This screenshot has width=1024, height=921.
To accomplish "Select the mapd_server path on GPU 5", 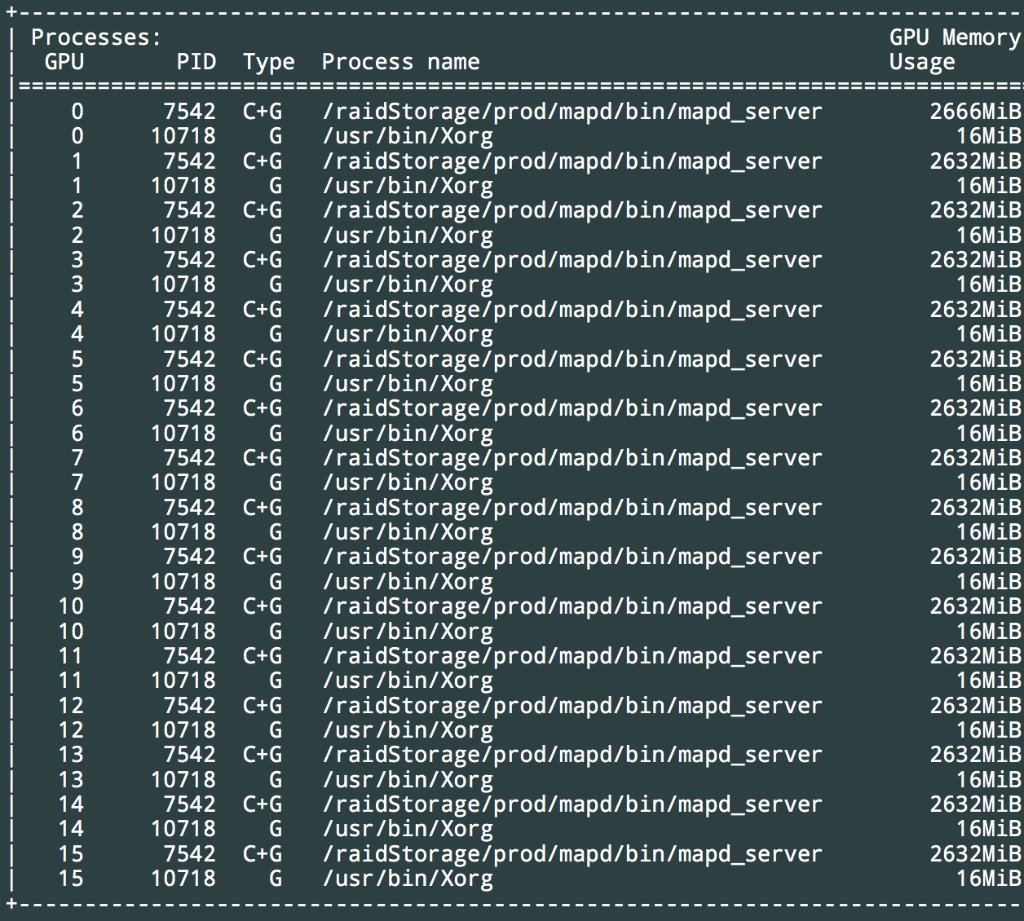I will (570, 358).
